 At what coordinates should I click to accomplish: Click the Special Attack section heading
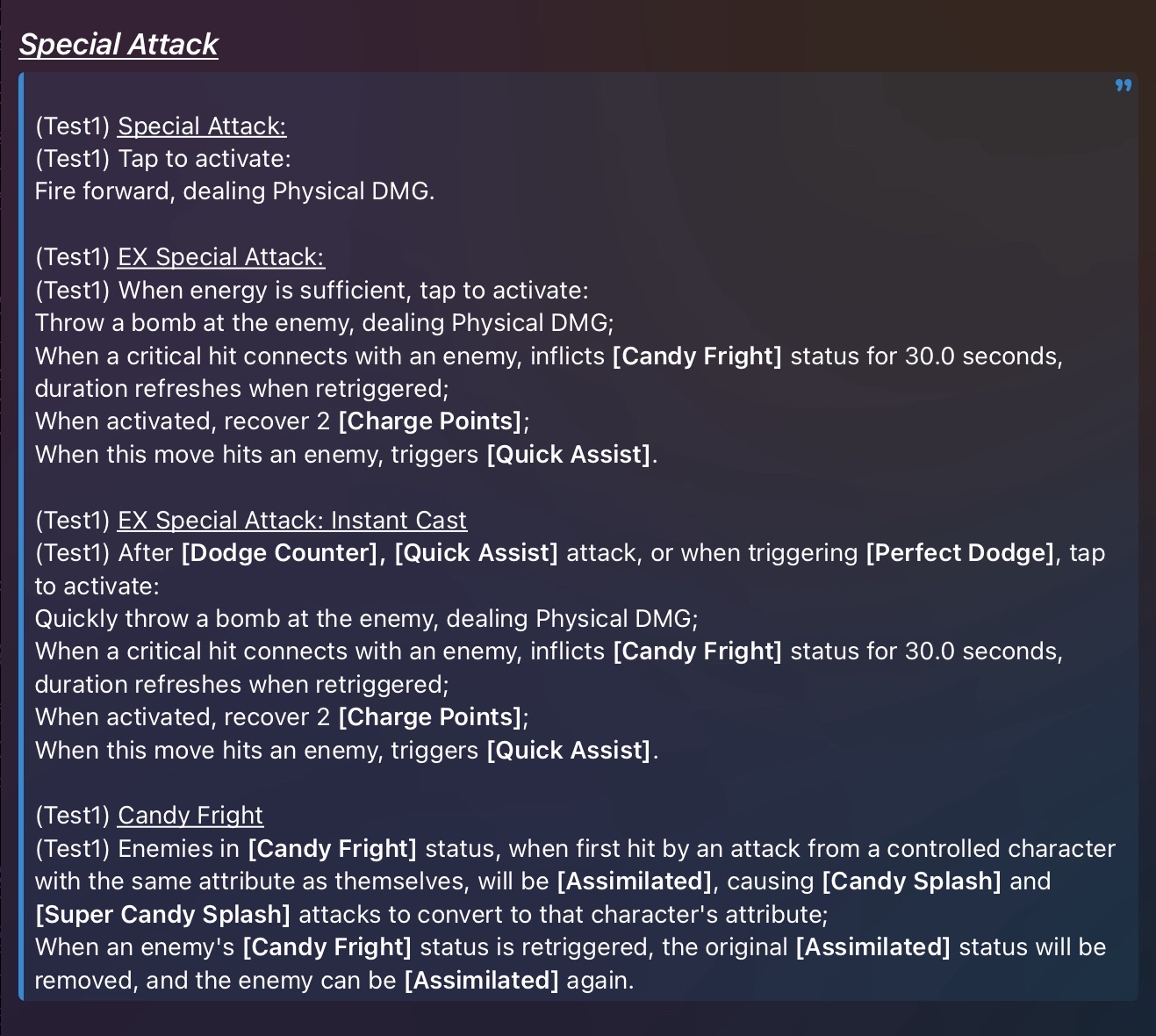(x=118, y=44)
